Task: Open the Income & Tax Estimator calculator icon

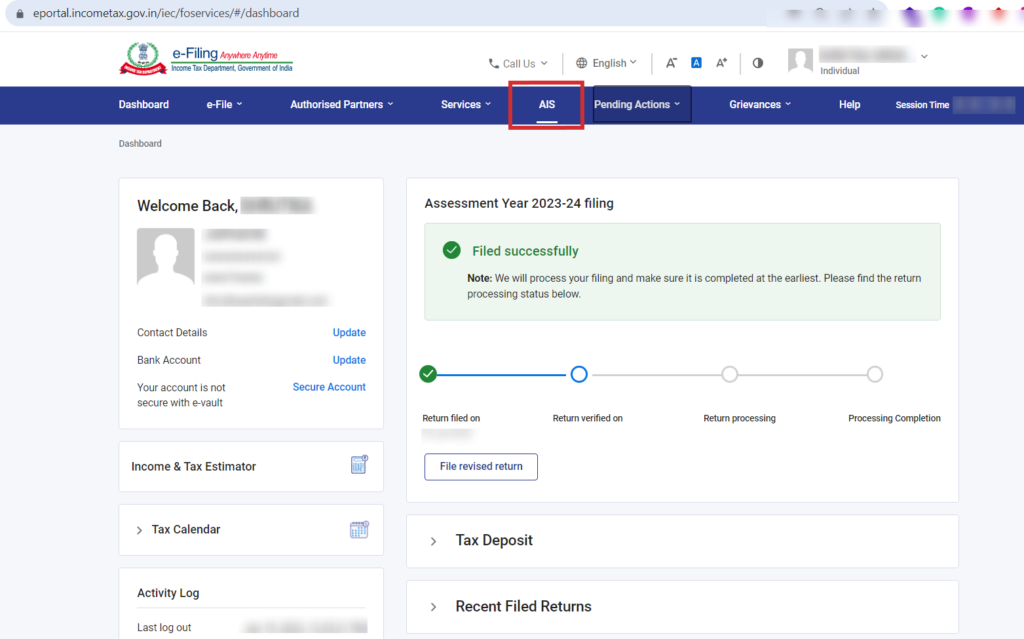Action: coord(359,464)
